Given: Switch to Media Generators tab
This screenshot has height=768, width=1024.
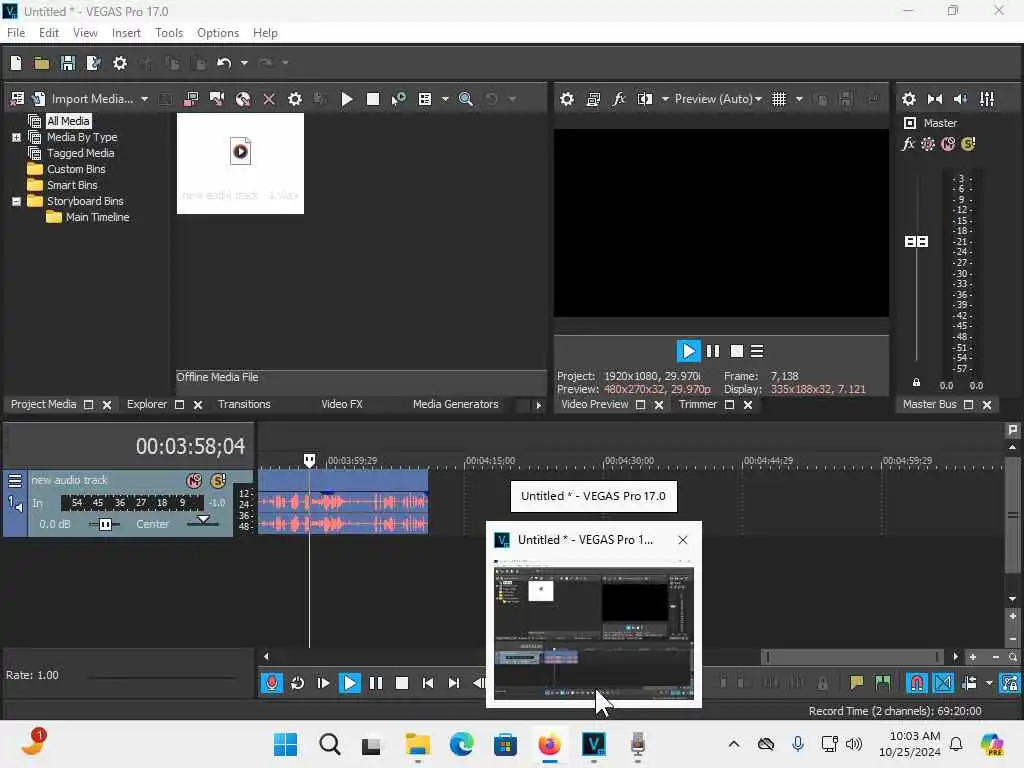Looking at the screenshot, I should pos(455,404).
